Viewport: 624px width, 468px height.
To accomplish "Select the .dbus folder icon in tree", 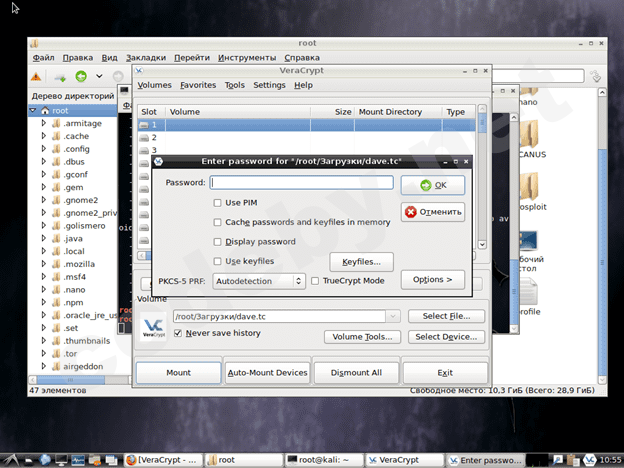I will (56, 162).
